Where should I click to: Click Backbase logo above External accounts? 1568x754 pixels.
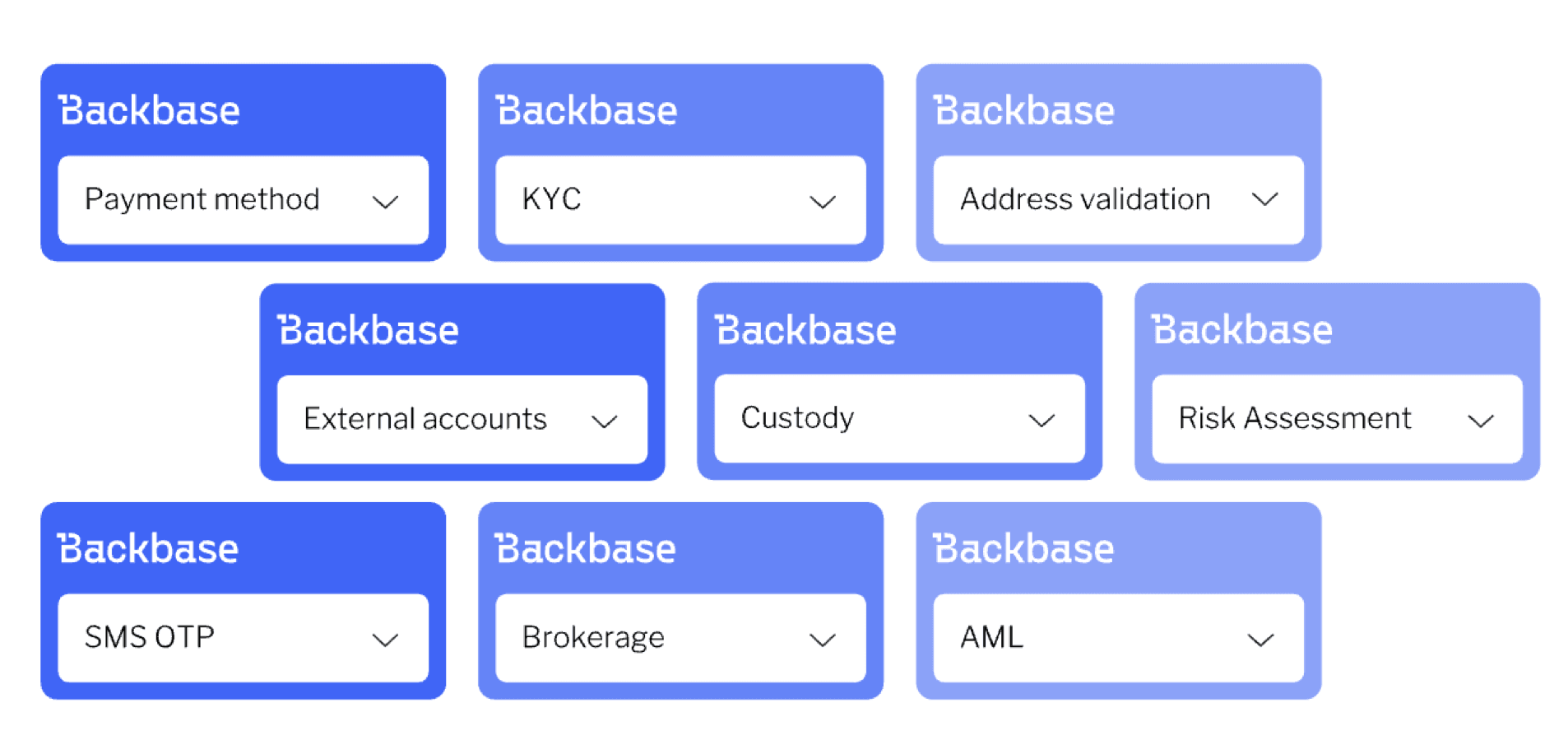coord(369,331)
